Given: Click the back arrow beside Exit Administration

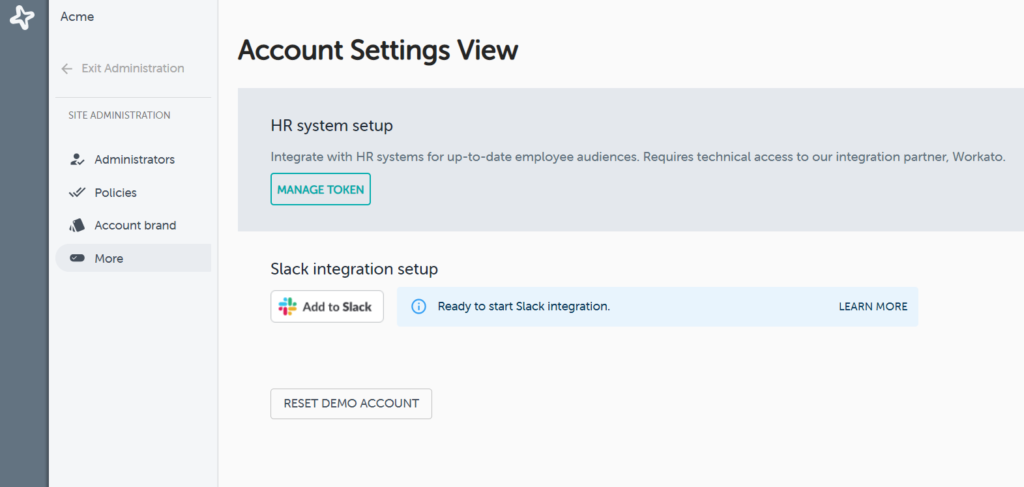Looking at the screenshot, I should point(67,69).
